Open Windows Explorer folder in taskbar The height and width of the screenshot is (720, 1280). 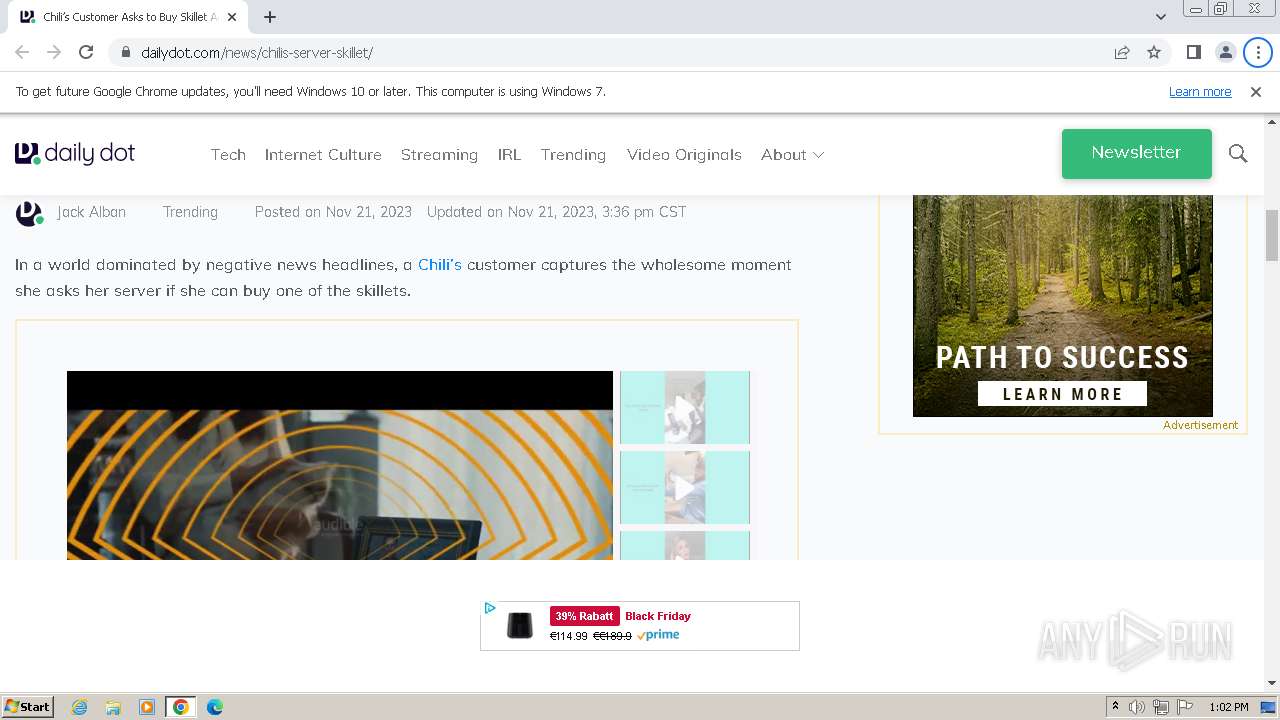[113, 707]
